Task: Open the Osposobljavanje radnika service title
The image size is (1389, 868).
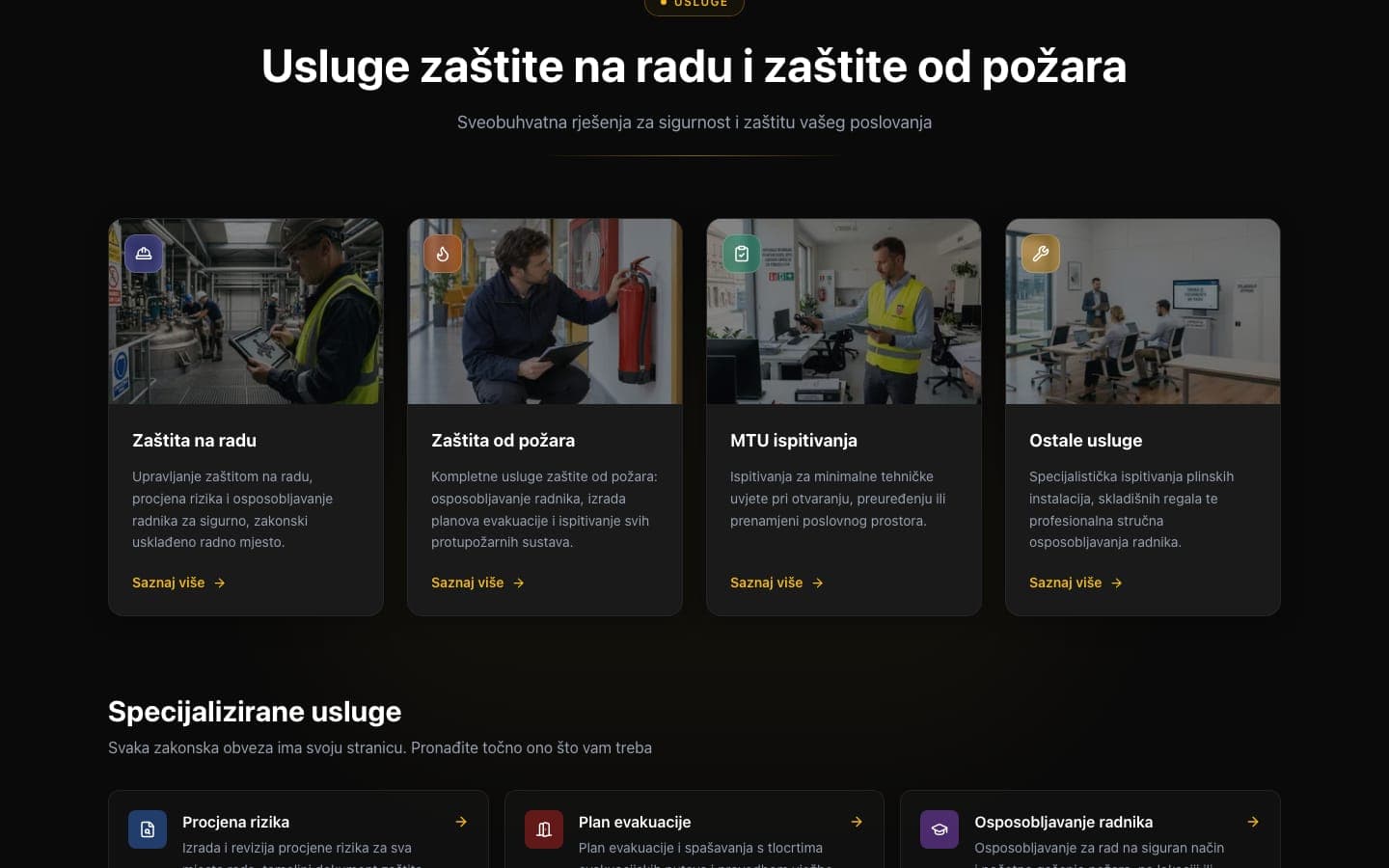Action: (x=1063, y=822)
